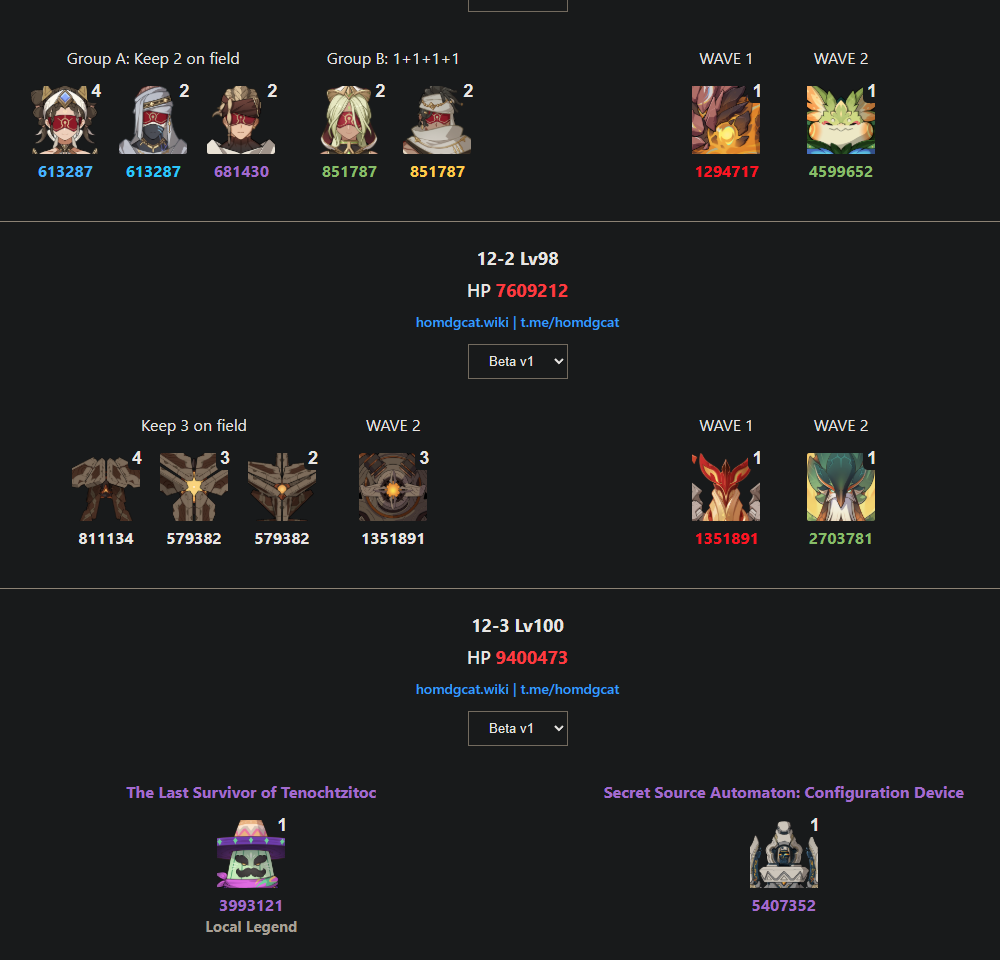Click the stone walker enemy with count 4

[106, 487]
